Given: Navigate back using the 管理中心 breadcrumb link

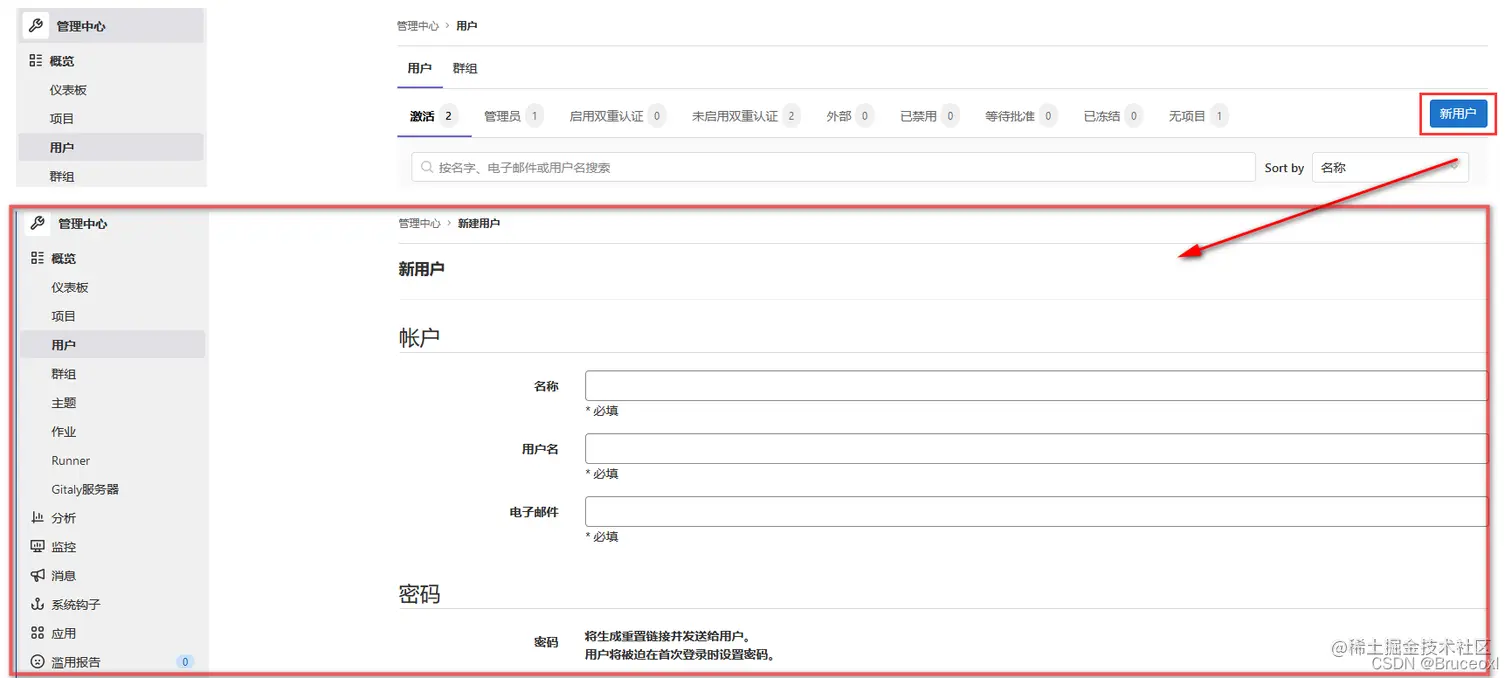Looking at the screenshot, I should coord(417,25).
